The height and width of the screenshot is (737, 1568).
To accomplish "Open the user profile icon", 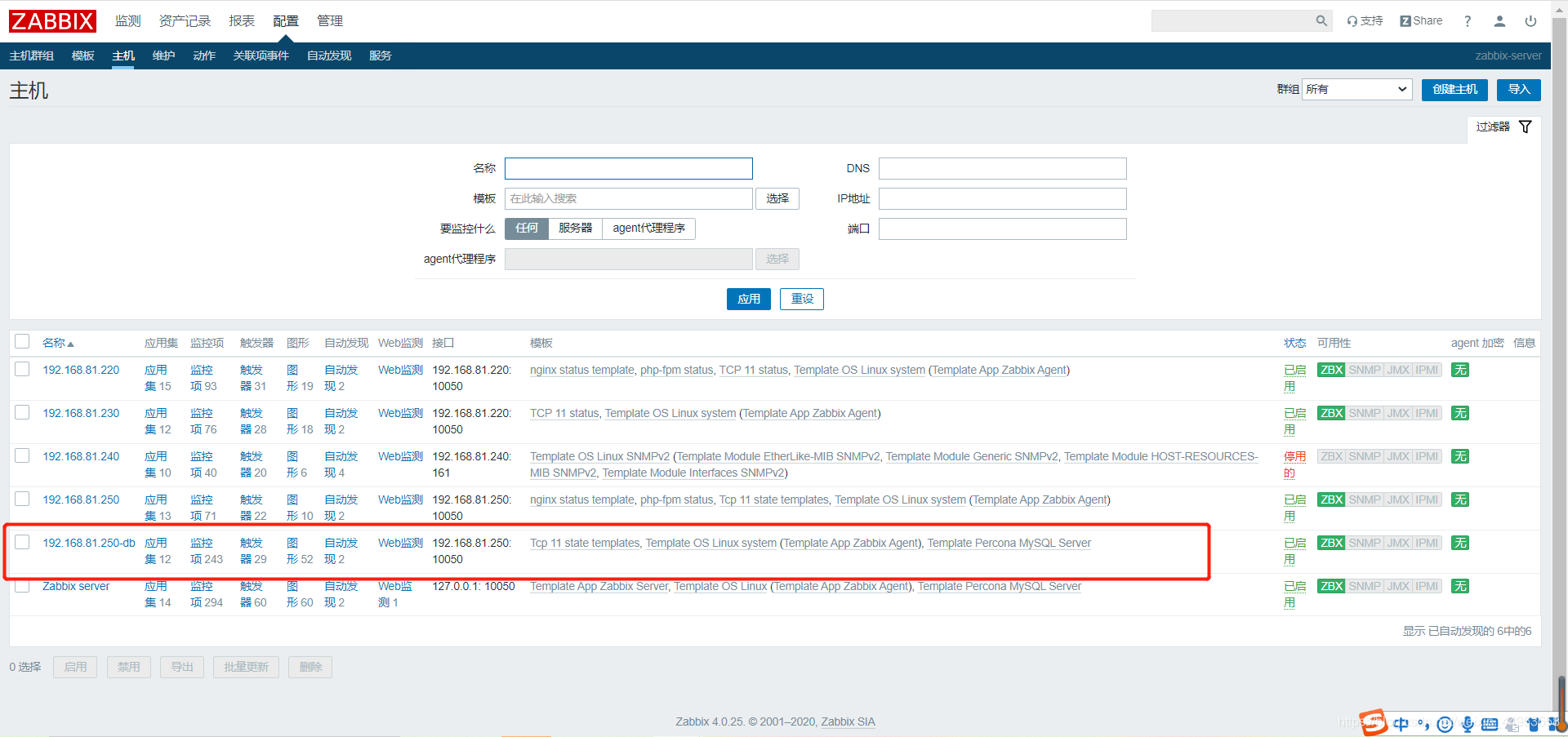I will pyautogui.click(x=1499, y=21).
